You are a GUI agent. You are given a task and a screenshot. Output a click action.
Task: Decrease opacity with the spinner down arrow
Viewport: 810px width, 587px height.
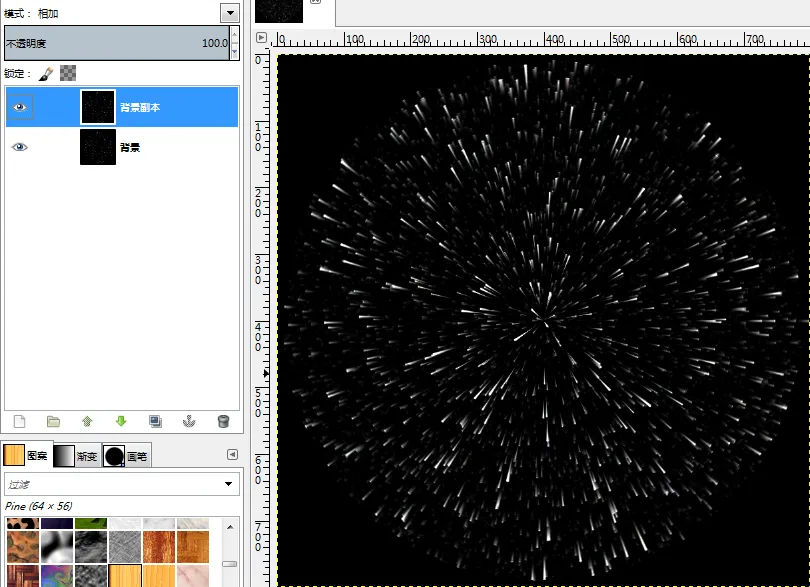pyautogui.click(x=235, y=52)
